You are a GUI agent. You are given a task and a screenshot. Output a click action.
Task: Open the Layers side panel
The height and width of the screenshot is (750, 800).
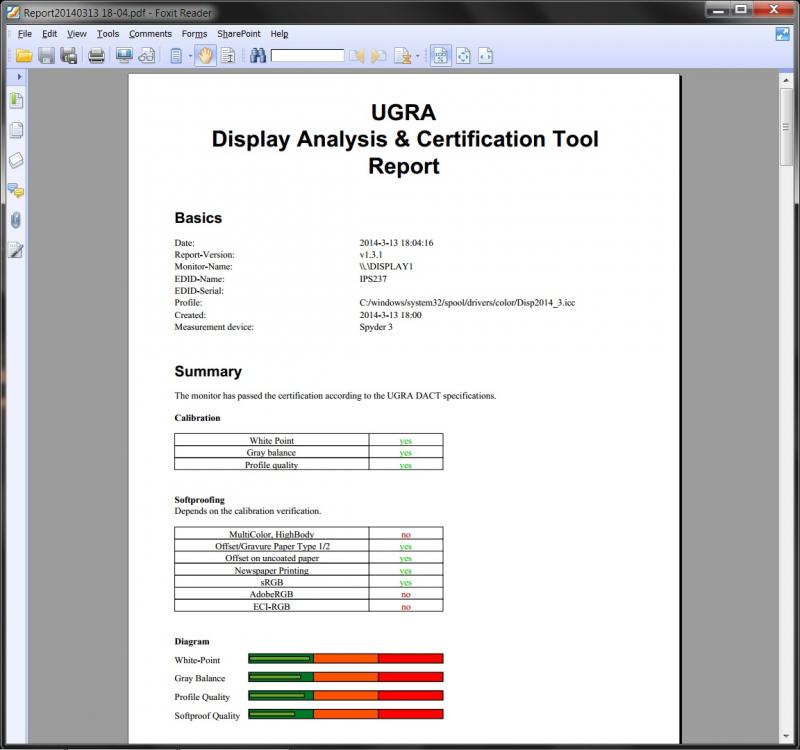pos(16,160)
